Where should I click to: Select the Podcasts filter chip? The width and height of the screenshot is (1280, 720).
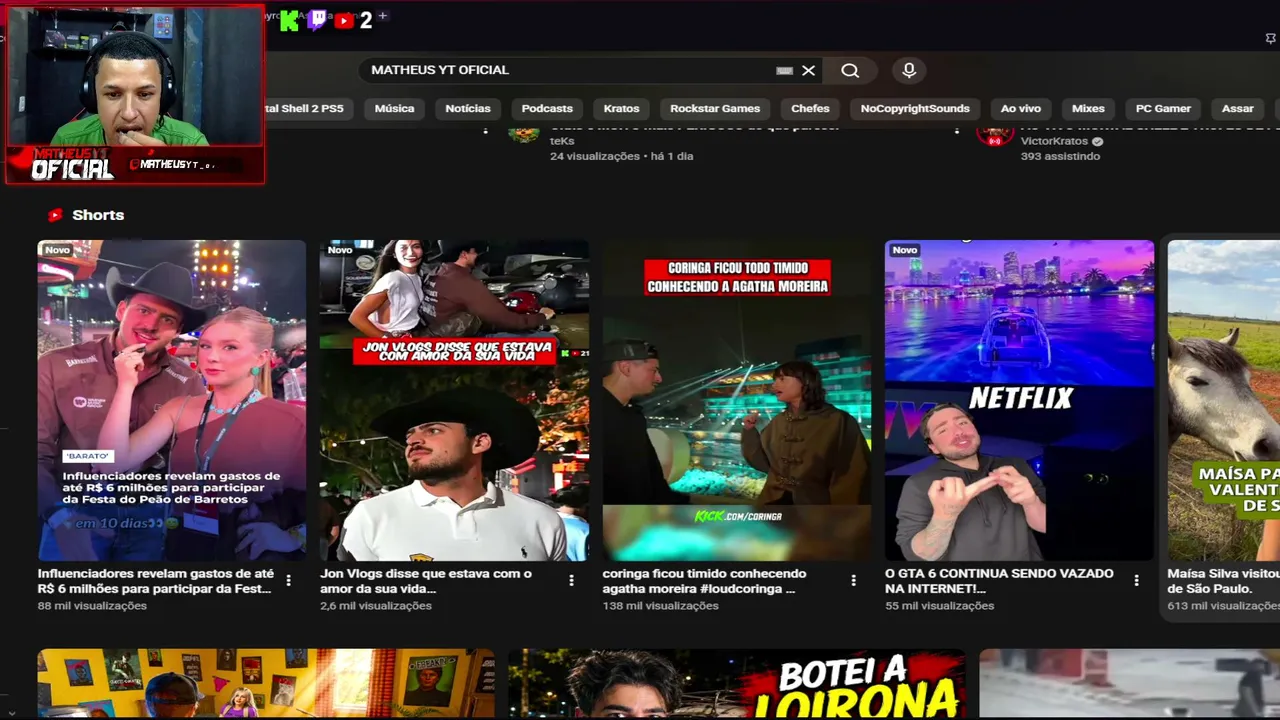tap(547, 108)
